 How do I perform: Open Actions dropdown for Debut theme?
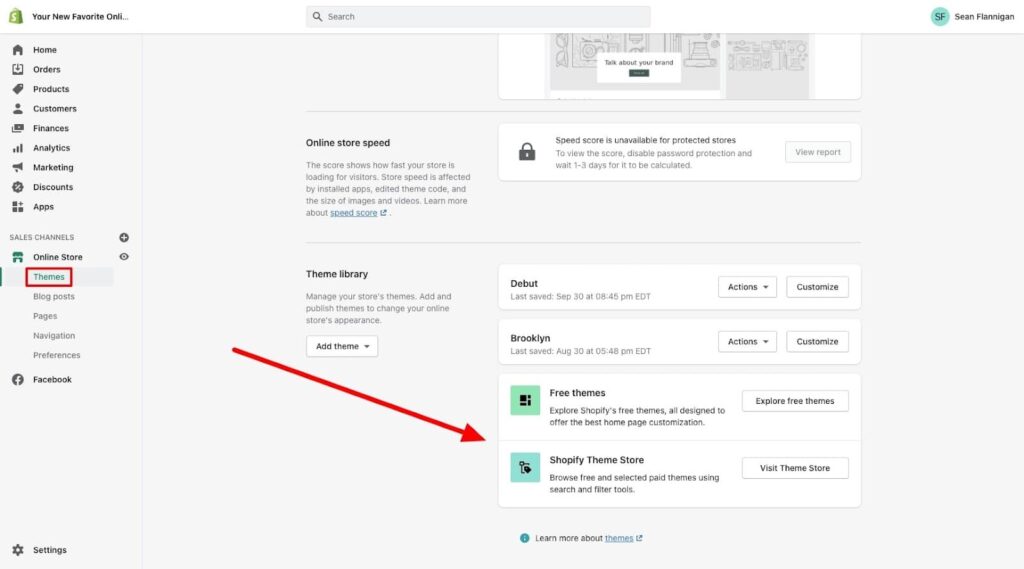tap(747, 287)
